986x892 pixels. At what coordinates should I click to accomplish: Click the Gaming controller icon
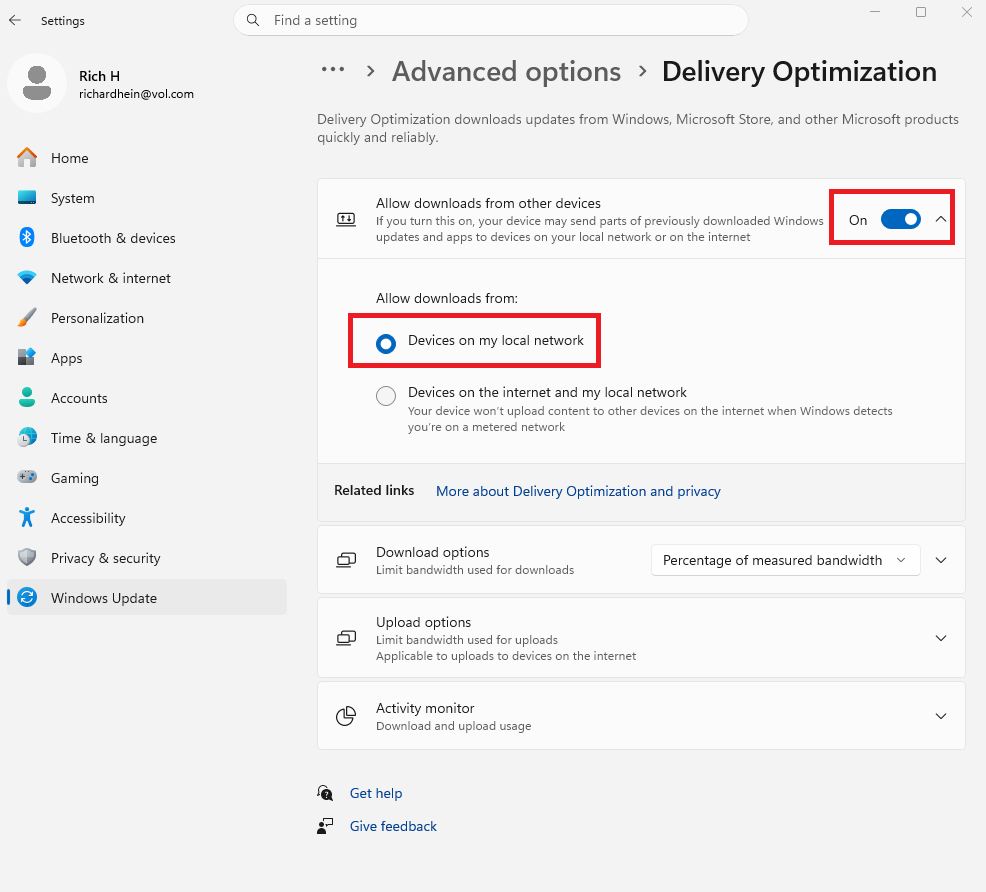[27, 476]
